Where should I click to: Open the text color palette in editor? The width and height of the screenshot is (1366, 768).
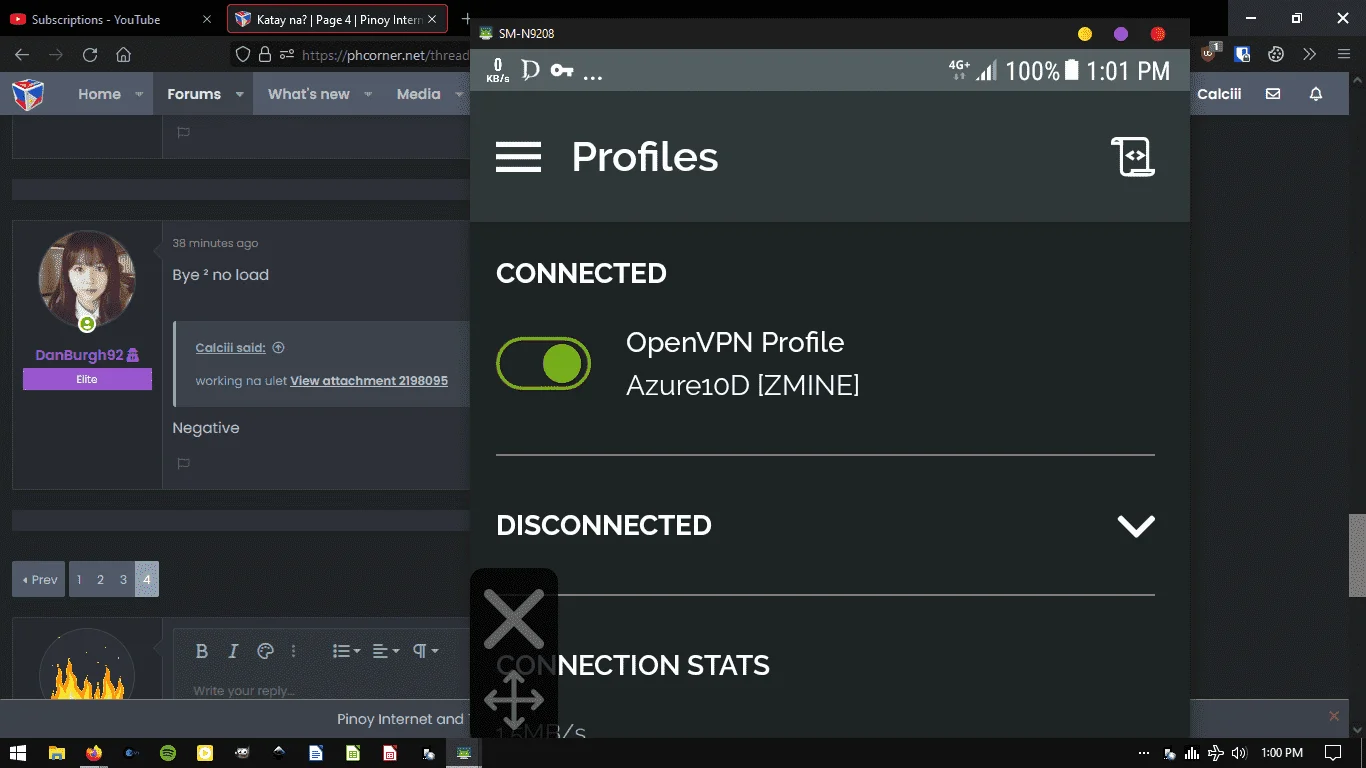(x=265, y=651)
